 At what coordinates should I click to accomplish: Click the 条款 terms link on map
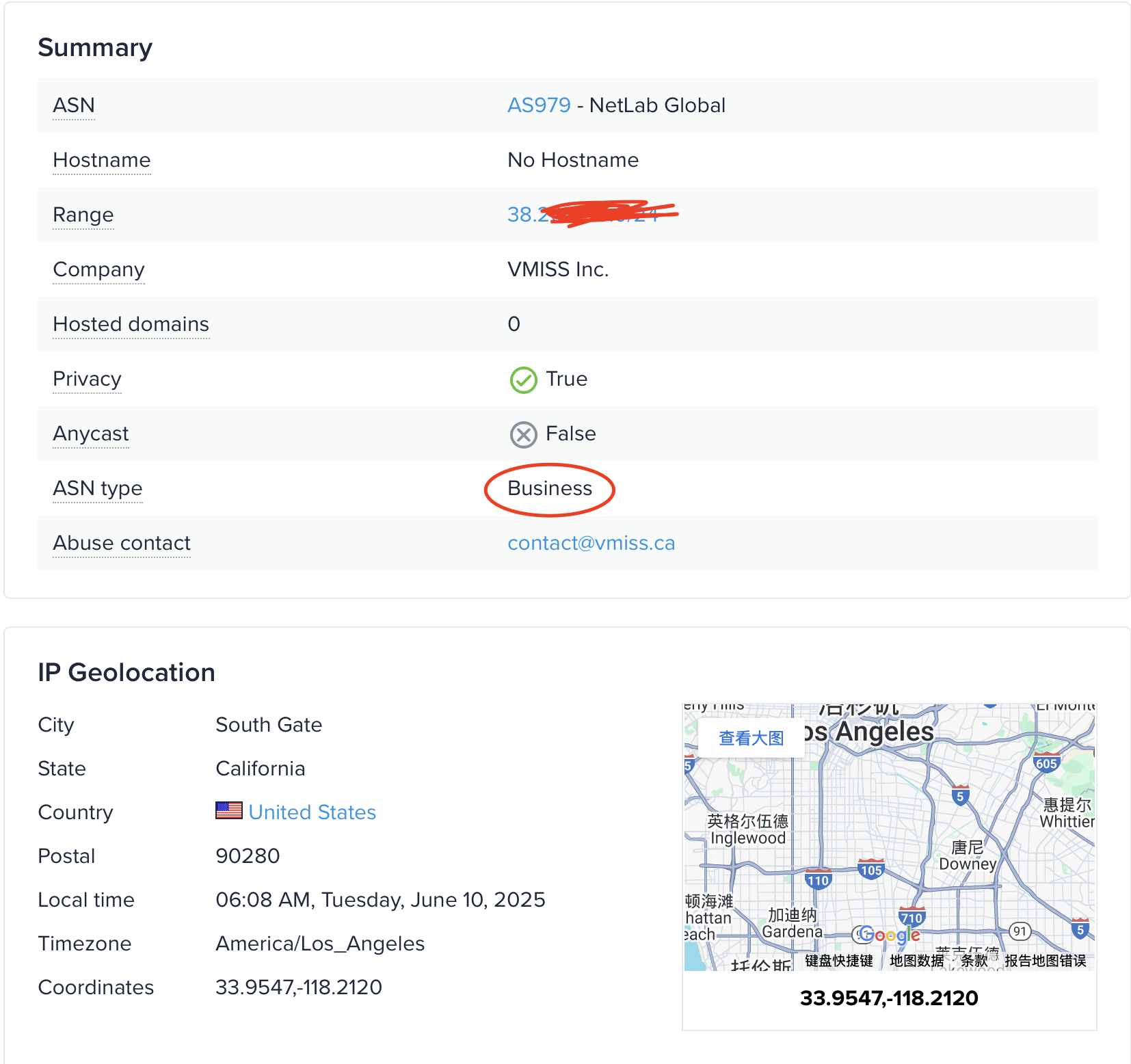coord(974,961)
